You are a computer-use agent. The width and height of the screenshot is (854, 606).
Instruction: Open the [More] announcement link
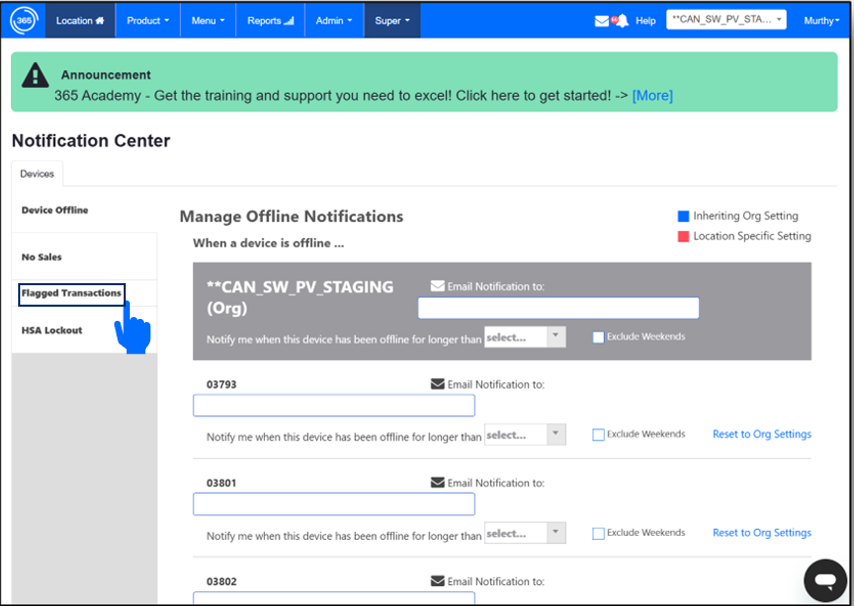pyautogui.click(x=652, y=95)
